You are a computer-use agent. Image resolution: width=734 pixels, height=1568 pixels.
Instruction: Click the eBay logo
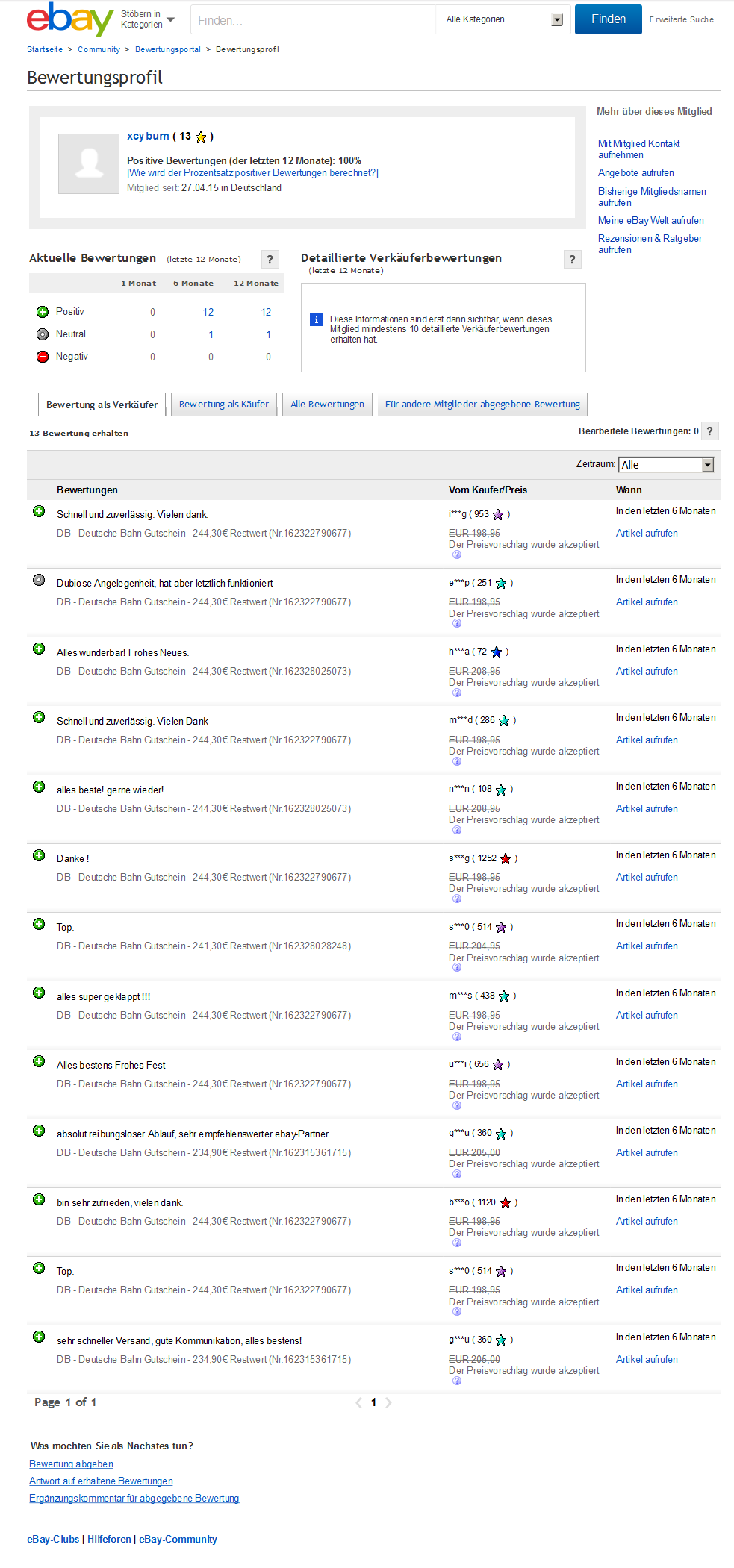(69, 19)
